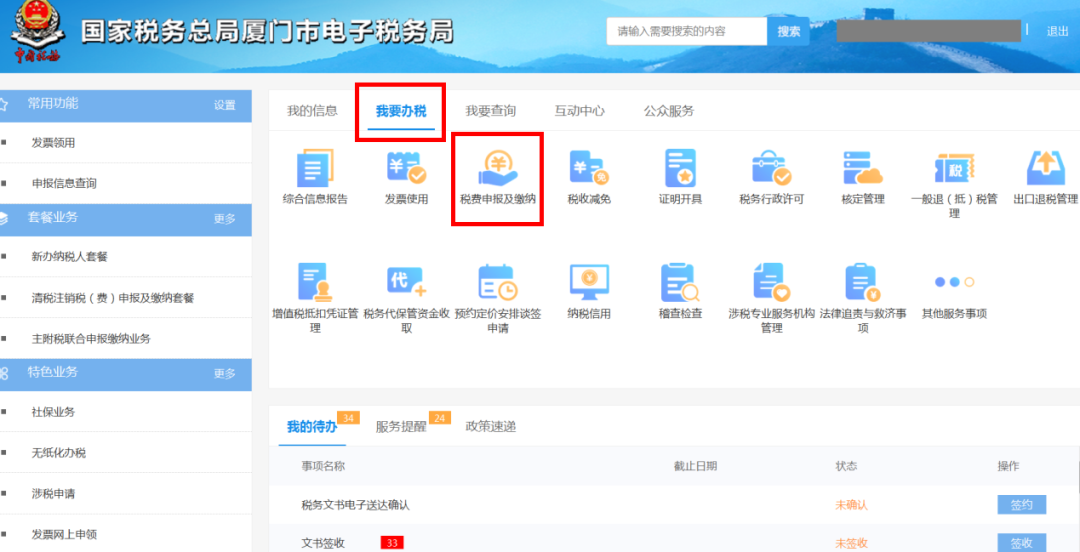The image size is (1080, 552).
Task: Open 出口退税管理 icon
Action: click(x=1045, y=169)
